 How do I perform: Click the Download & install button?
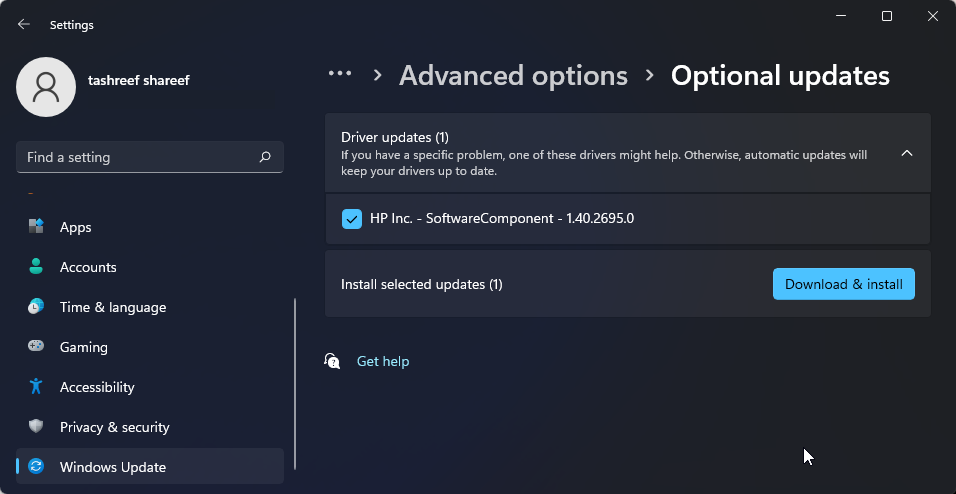843,284
